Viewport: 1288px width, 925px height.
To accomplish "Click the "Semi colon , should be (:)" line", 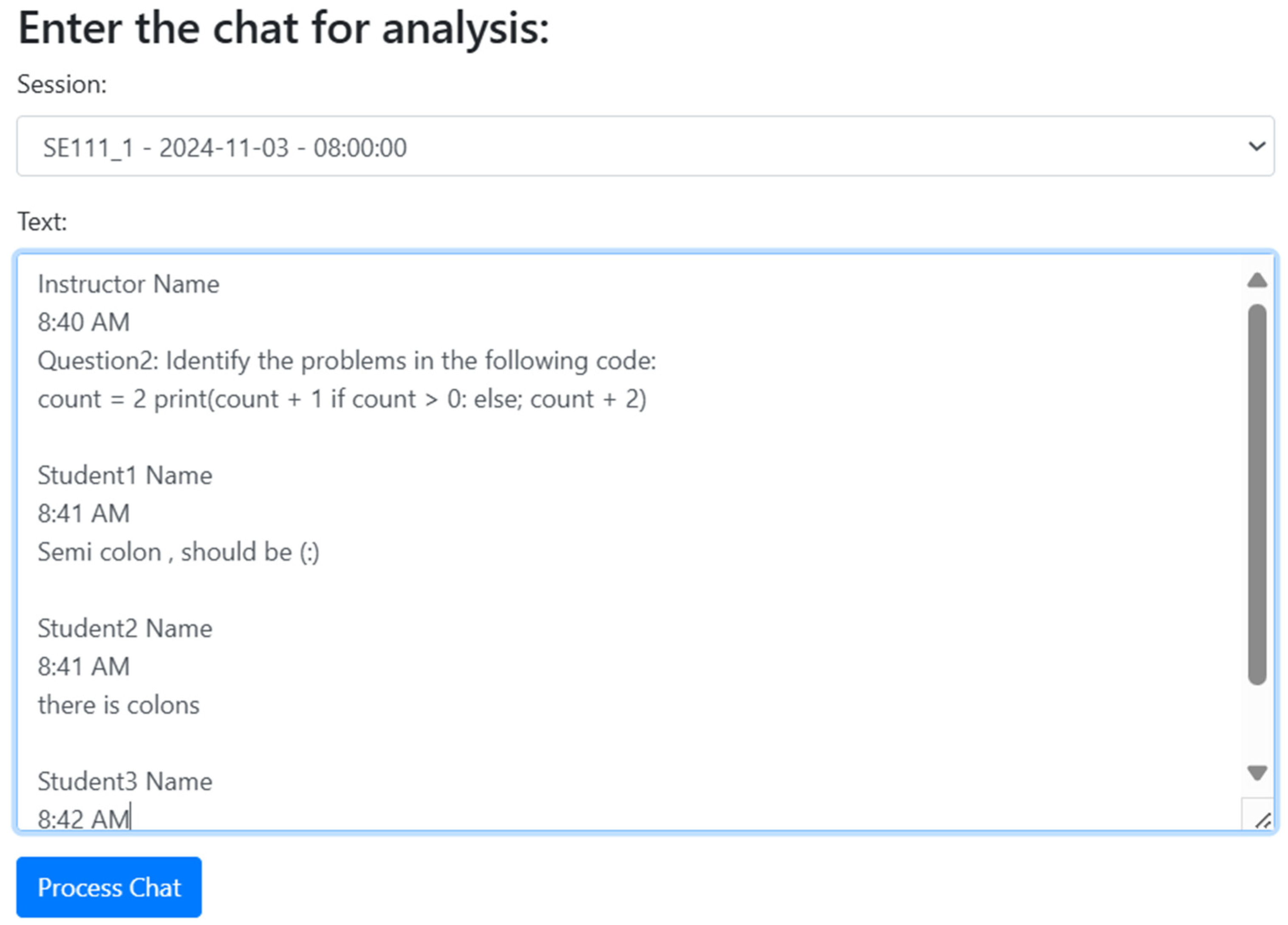I will [178, 552].
